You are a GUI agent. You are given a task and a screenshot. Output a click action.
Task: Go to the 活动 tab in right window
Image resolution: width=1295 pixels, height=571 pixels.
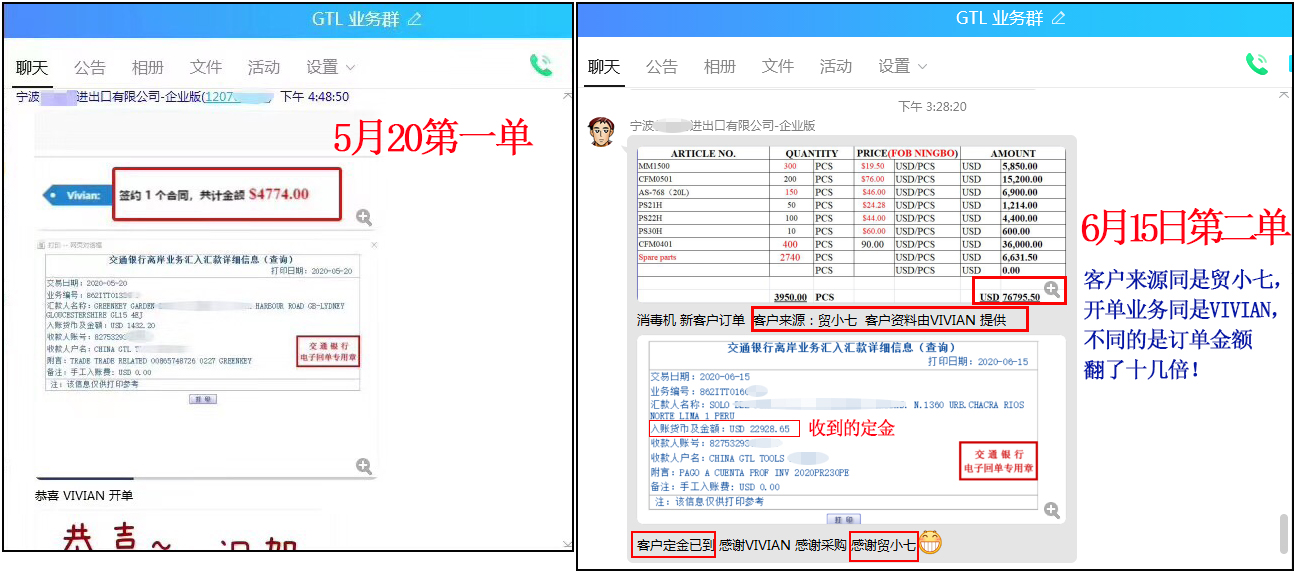pos(835,66)
